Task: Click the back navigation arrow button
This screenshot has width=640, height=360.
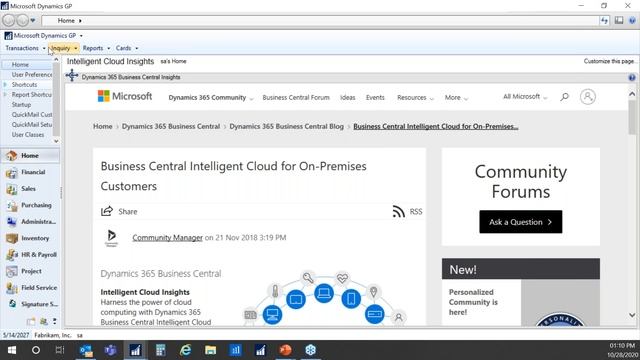Action: [x=8, y=20]
